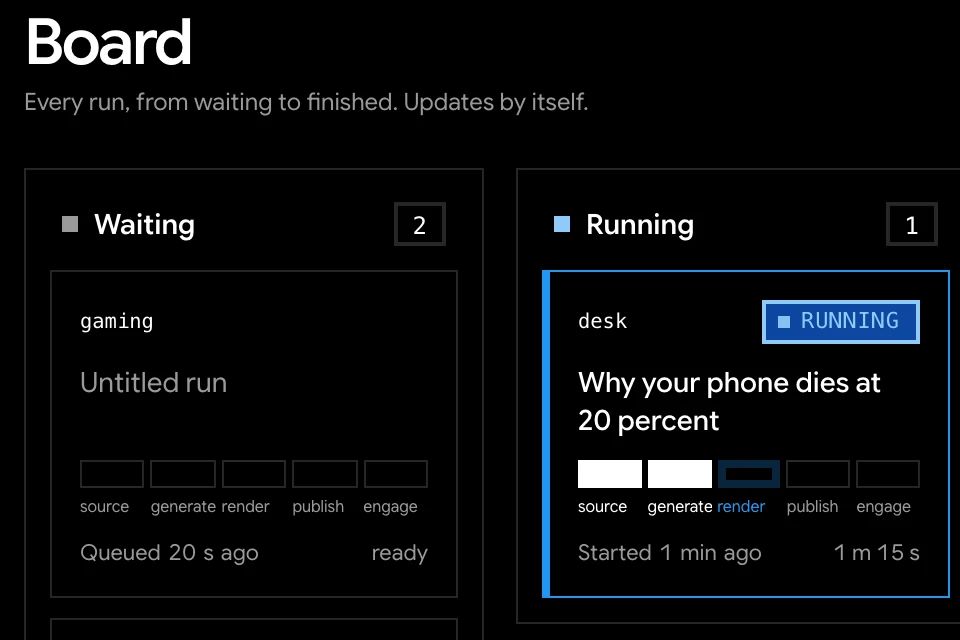Click active render stage box on desk card

coord(749,474)
